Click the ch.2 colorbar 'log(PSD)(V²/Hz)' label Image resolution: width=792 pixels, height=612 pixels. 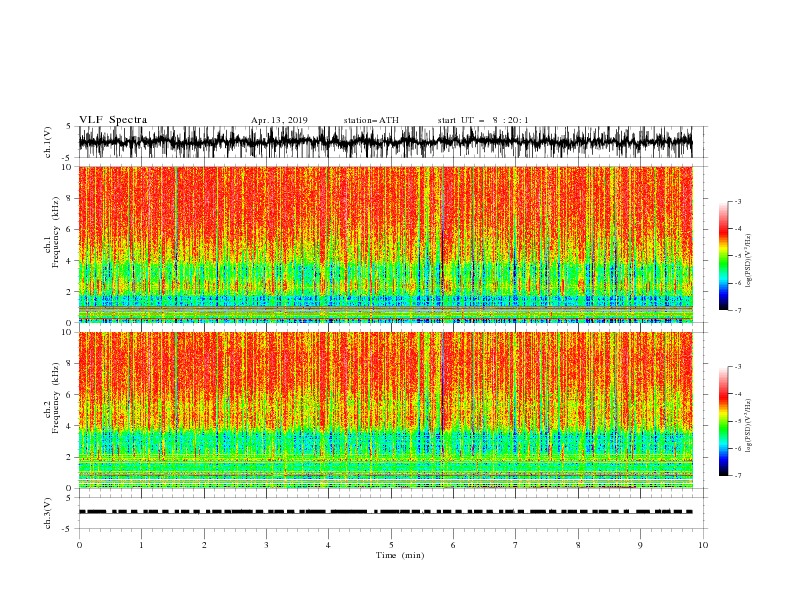point(748,426)
